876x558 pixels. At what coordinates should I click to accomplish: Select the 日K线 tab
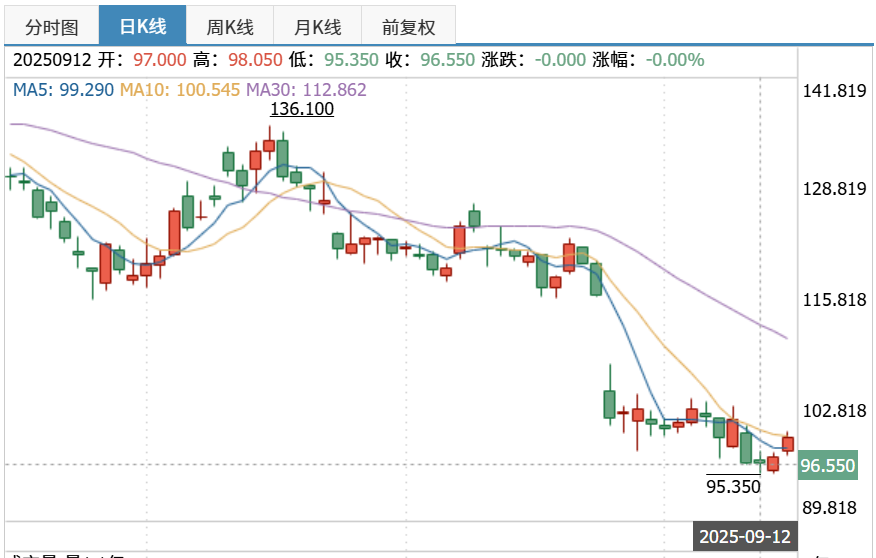(142, 25)
